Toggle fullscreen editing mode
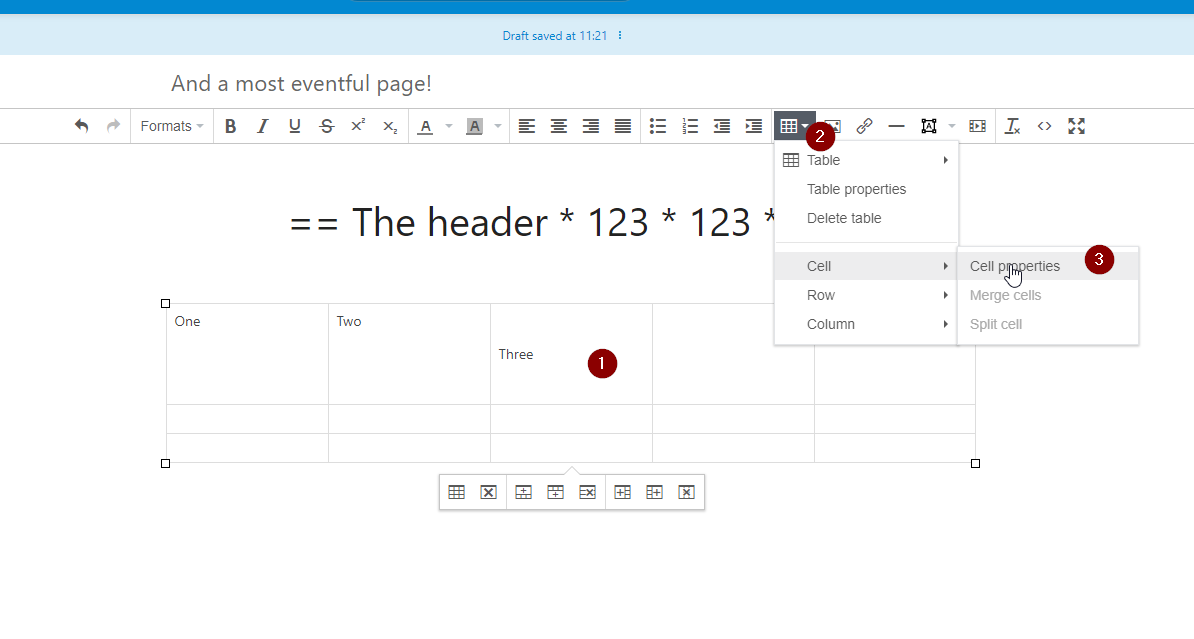The width and height of the screenshot is (1194, 639). click(1076, 125)
